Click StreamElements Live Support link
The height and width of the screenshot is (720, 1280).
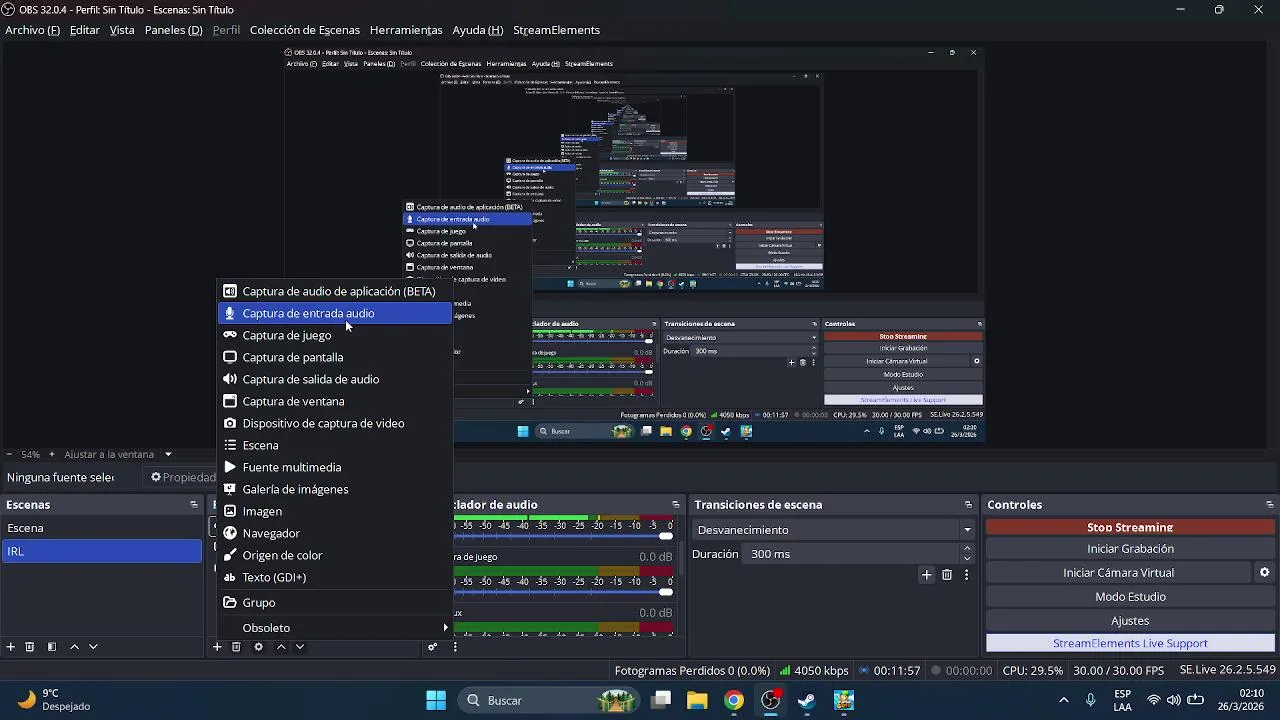pos(1130,644)
